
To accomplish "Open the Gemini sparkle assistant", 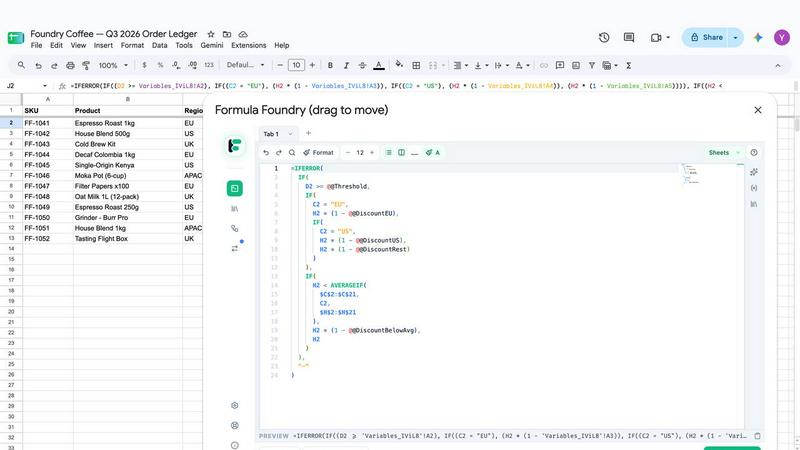I will [758, 37].
